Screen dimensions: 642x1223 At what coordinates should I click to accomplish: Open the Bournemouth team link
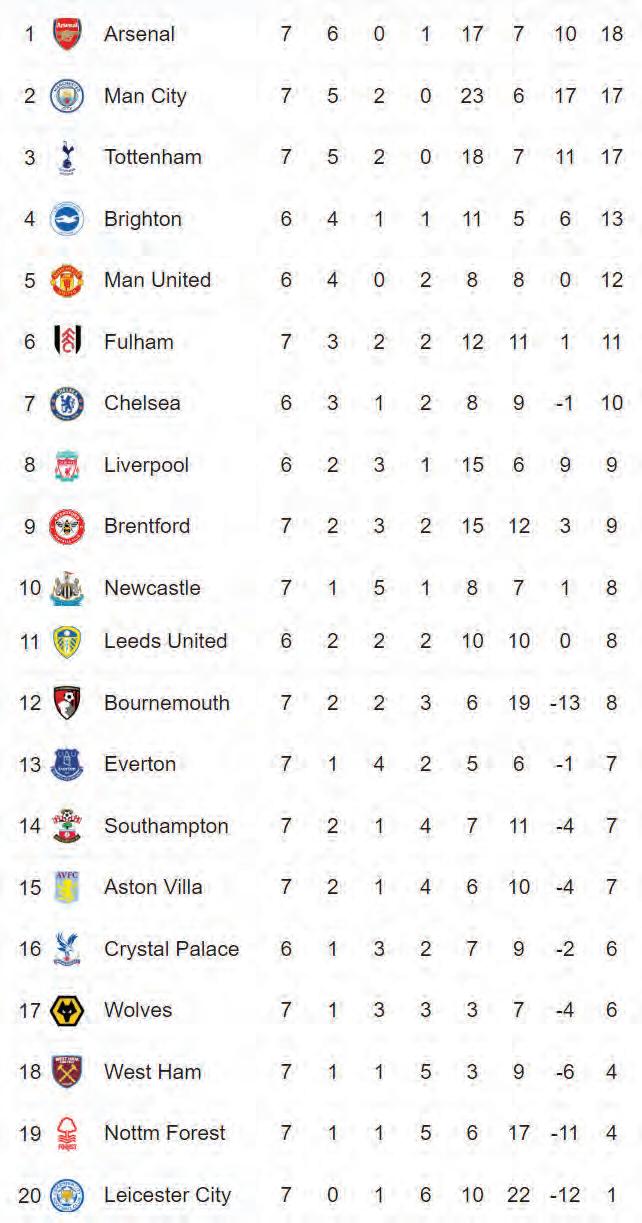(166, 703)
